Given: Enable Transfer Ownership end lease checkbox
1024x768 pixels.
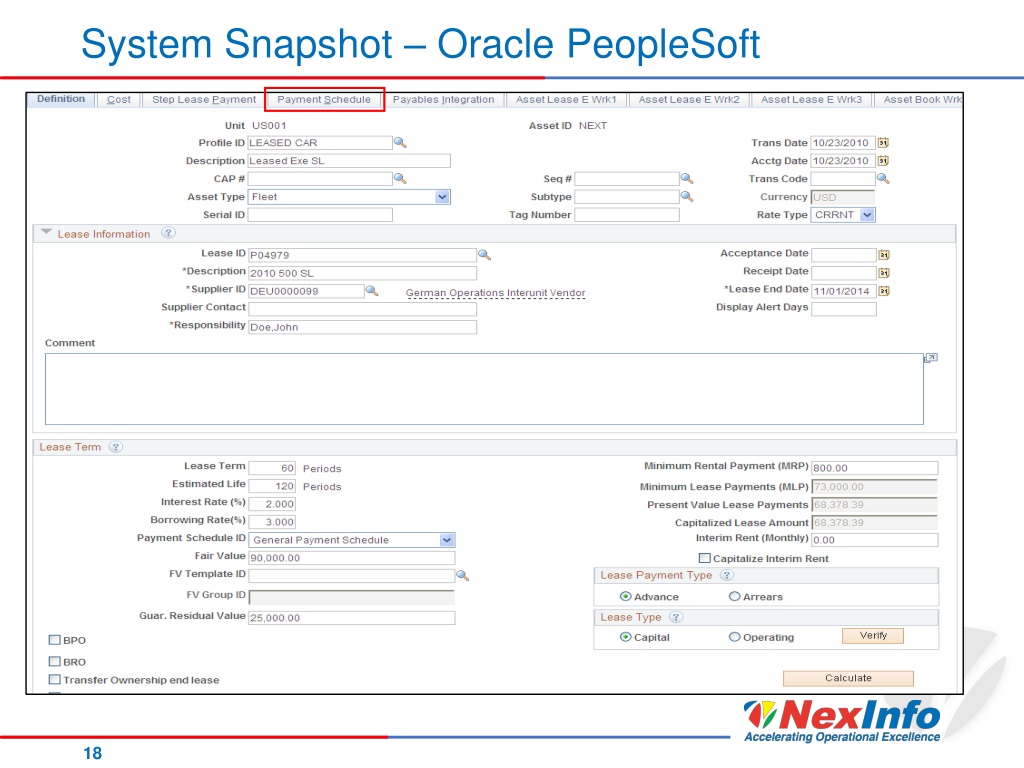Looking at the screenshot, I should [x=55, y=680].
